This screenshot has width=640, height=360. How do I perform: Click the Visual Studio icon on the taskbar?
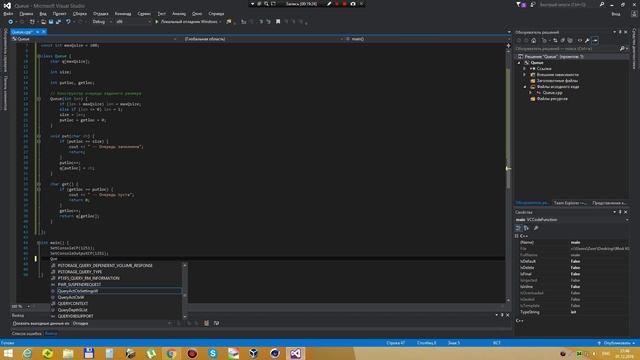(296, 353)
